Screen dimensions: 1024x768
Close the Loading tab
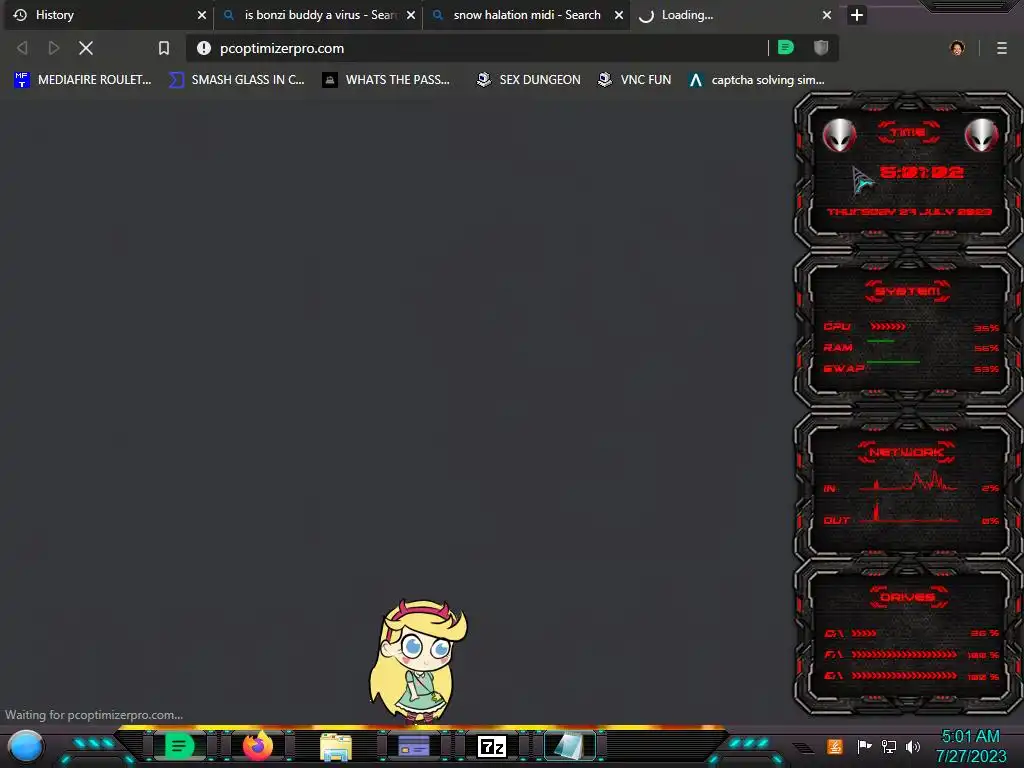click(827, 15)
